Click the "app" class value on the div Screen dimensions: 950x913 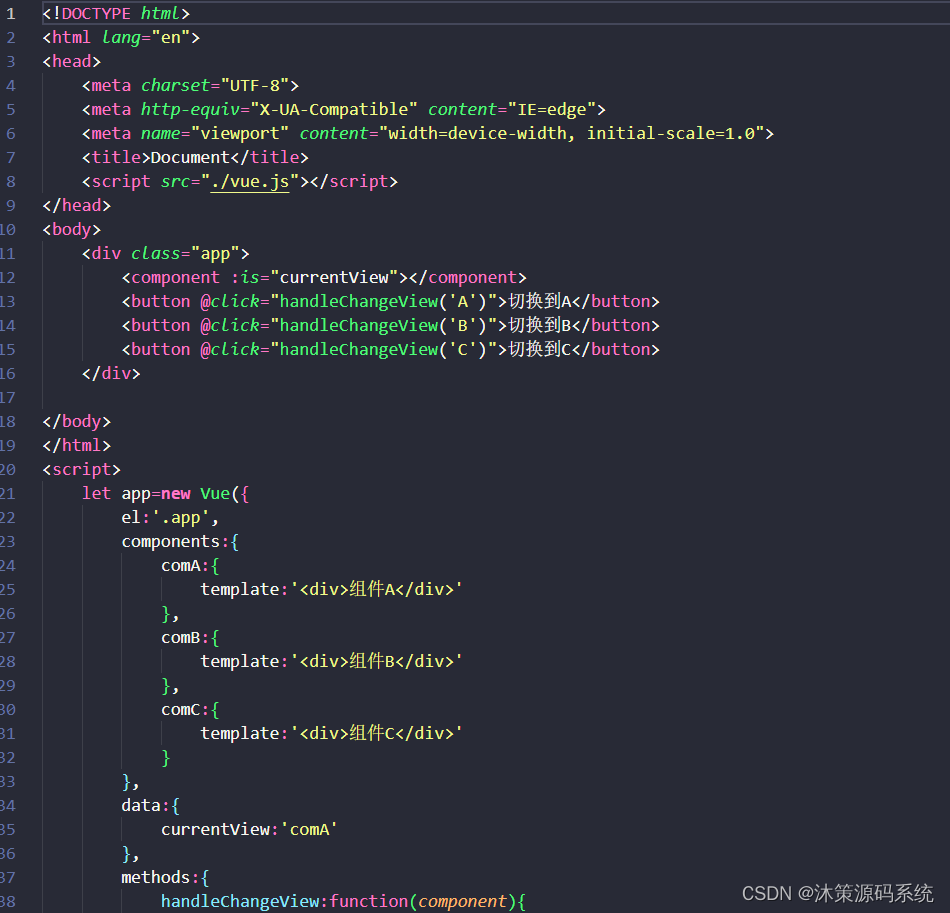[x=215, y=253]
